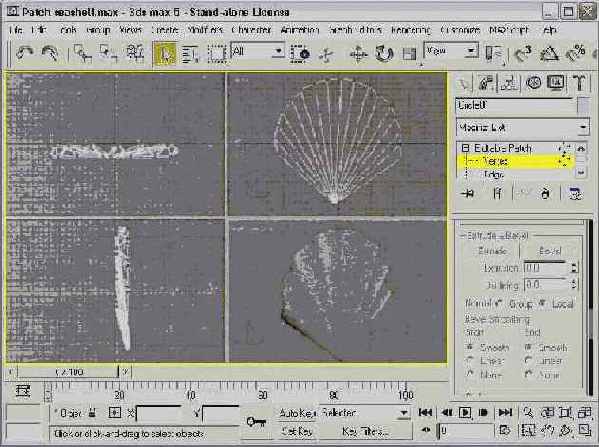Click the object color swatch beside the name
This screenshot has height=447, width=599.
click(583, 105)
